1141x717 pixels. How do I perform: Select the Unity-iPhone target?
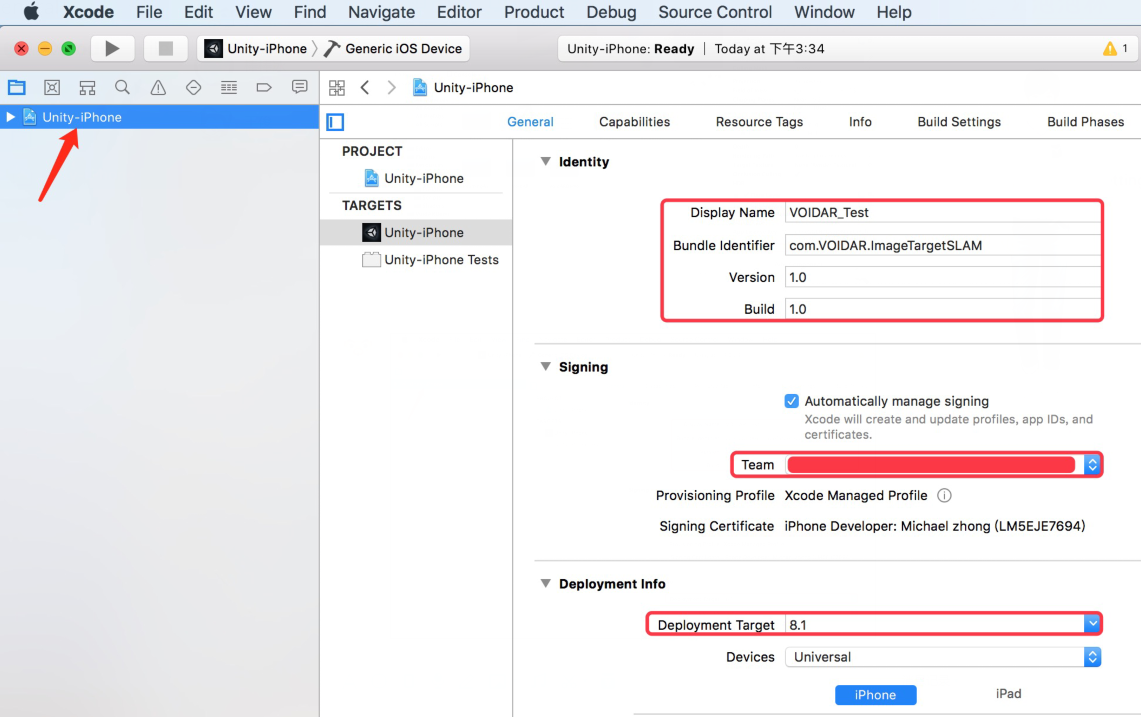pyautogui.click(x=416, y=232)
